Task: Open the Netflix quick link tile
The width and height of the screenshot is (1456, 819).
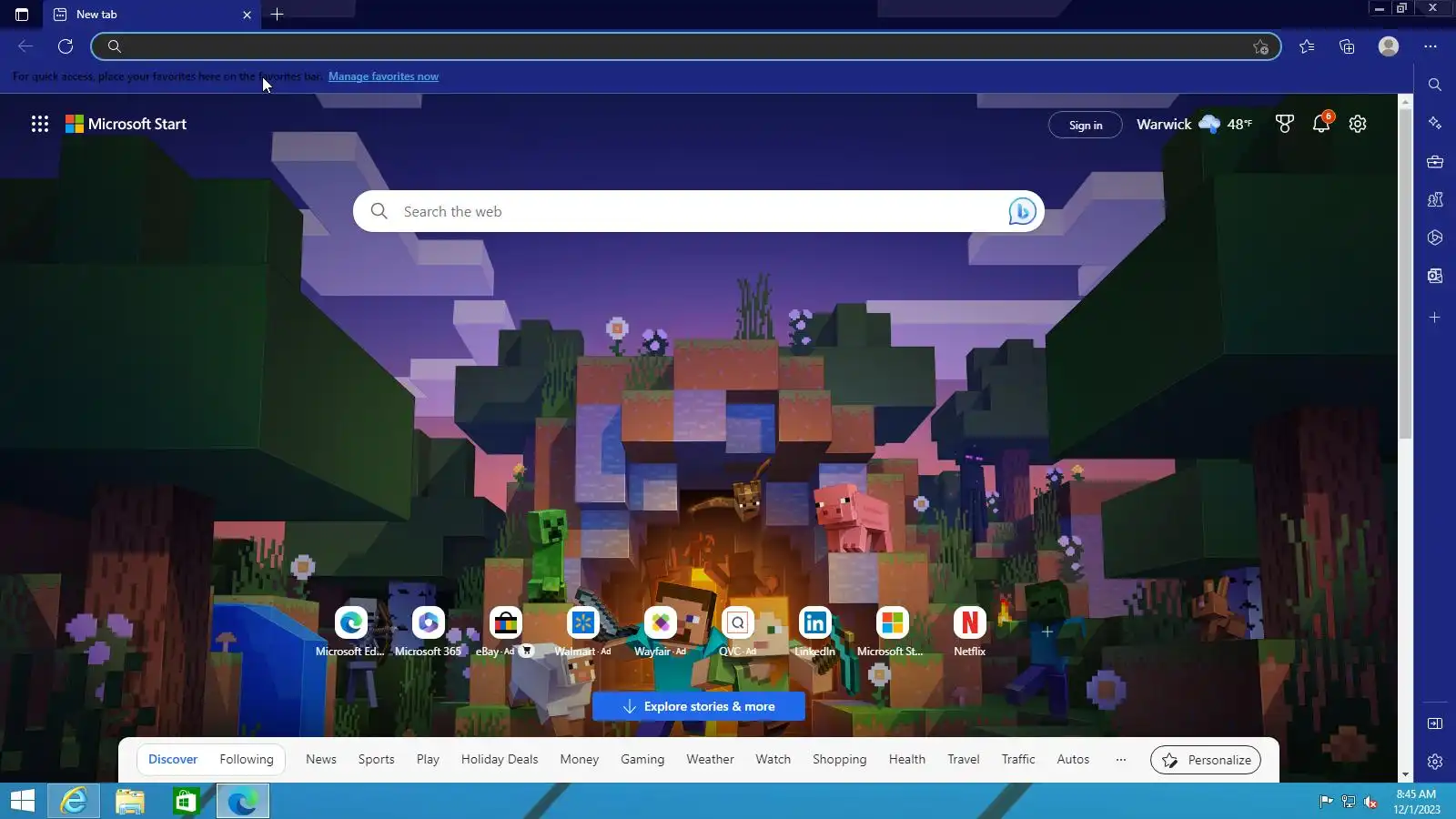Action: [969, 631]
